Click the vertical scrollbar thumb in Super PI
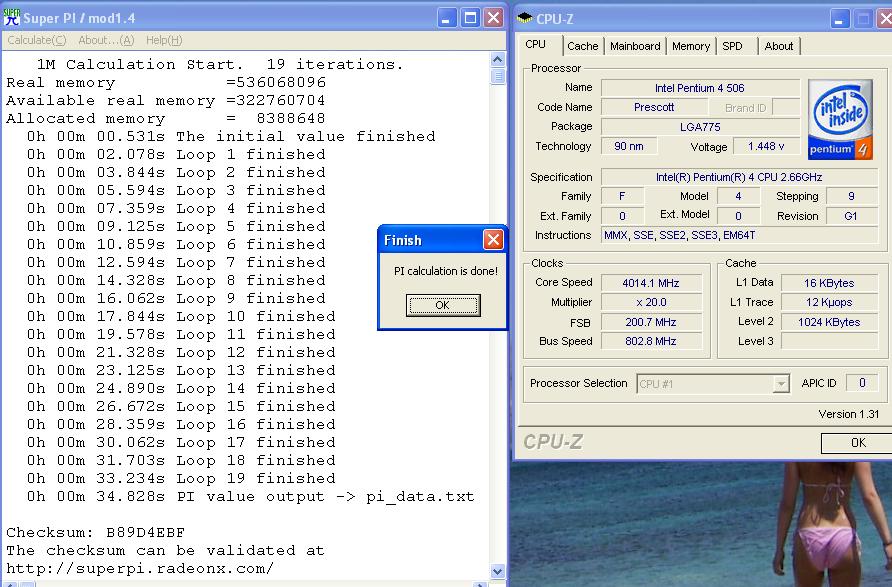The image size is (892, 587). (498, 76)
